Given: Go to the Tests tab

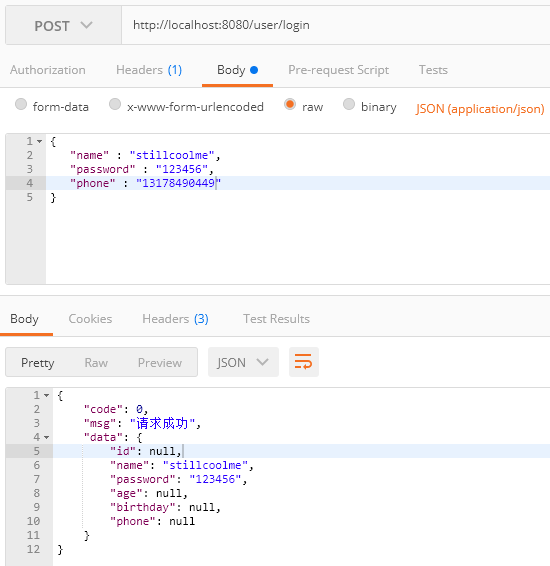Looking at the screenshot, I should point(433,70).
